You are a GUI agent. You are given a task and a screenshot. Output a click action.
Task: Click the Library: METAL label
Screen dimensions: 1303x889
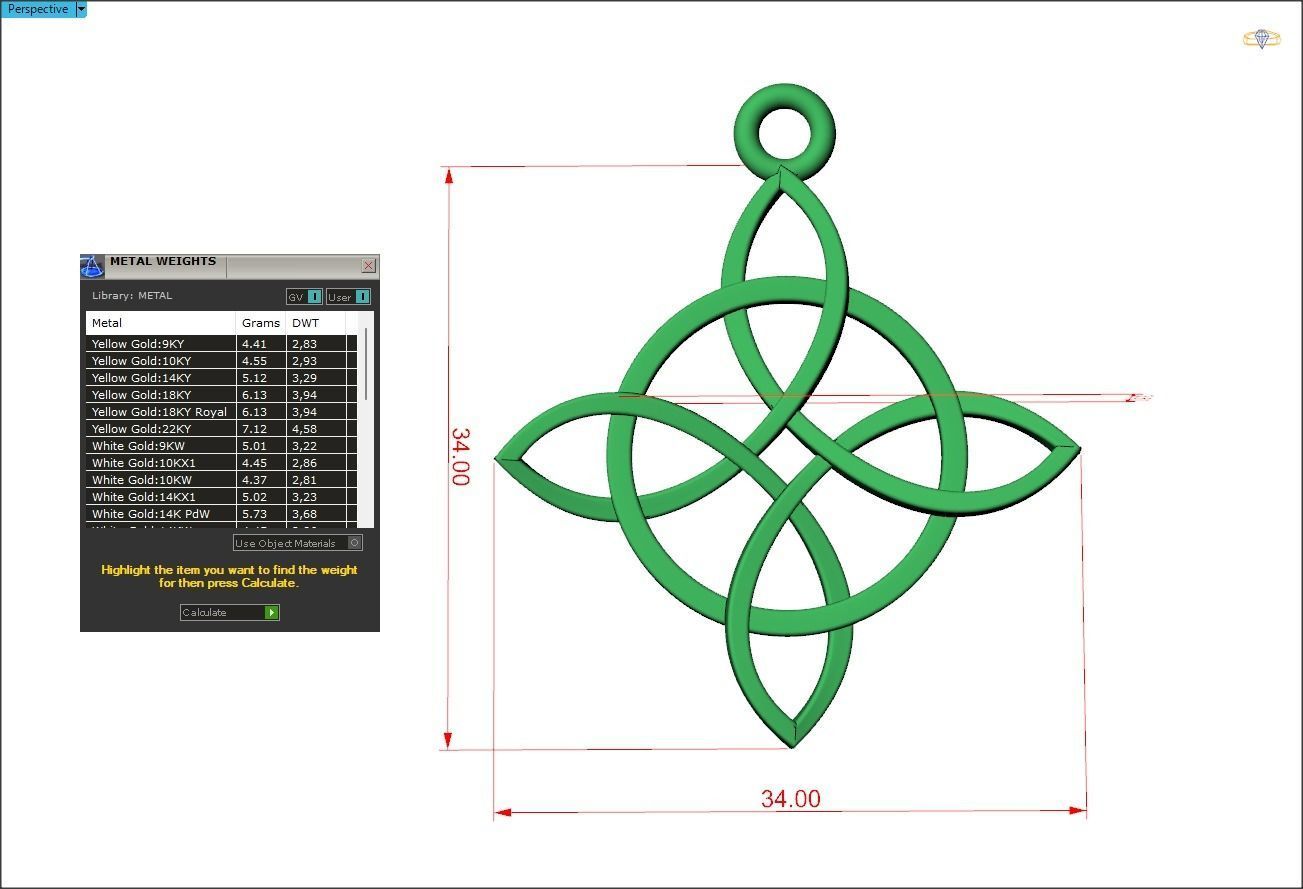(x=132, y=296)
